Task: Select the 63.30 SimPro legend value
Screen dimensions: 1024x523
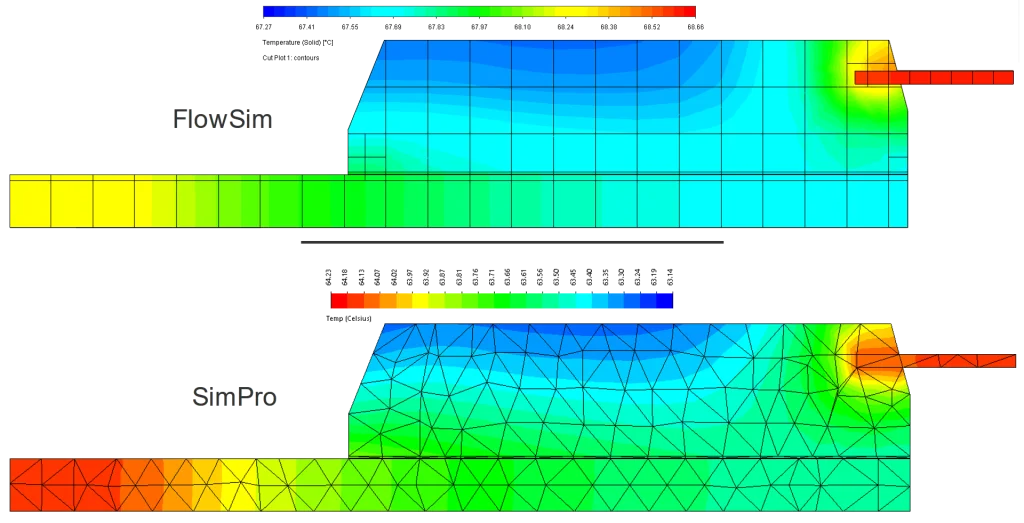Action: [622, 277]
